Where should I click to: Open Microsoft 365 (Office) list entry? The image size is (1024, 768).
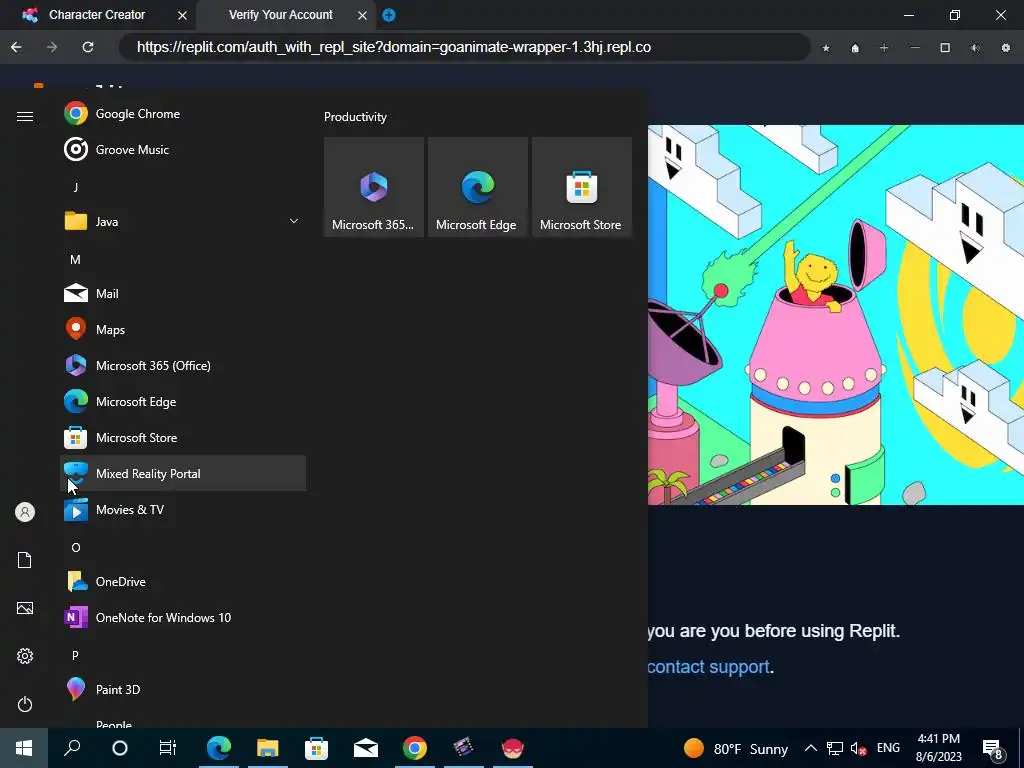(x=183, y=366)
